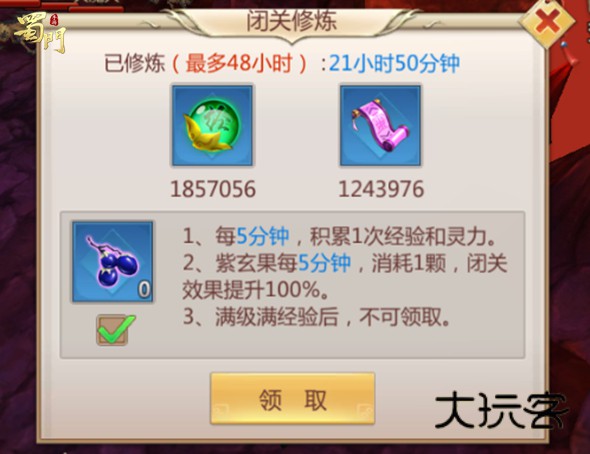Click the 大玩客 watermark logo
The width and height of the screenshot is (590, 454).
click(x=500, y=410)
